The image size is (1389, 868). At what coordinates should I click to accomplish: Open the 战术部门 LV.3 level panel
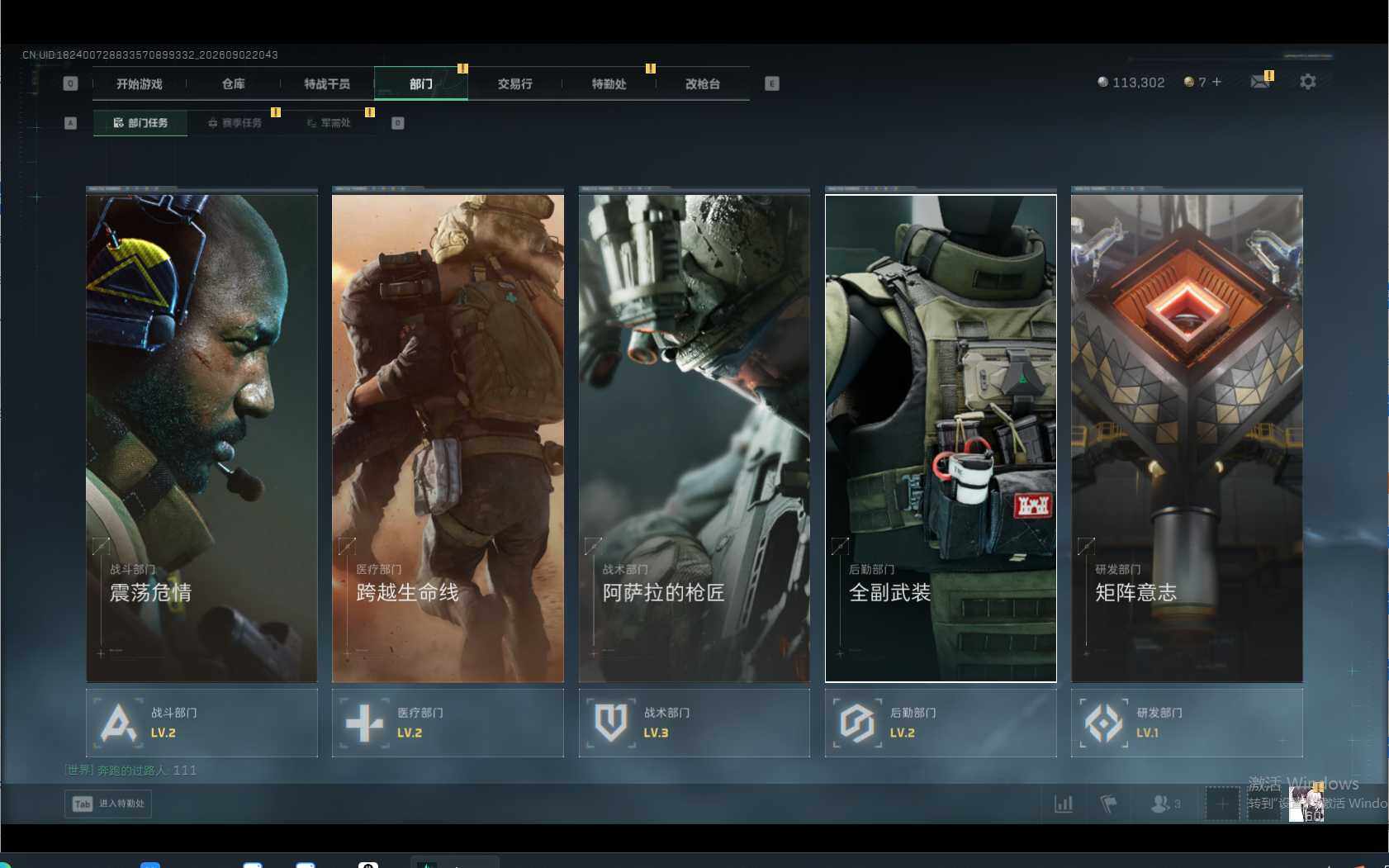(694, 723)
